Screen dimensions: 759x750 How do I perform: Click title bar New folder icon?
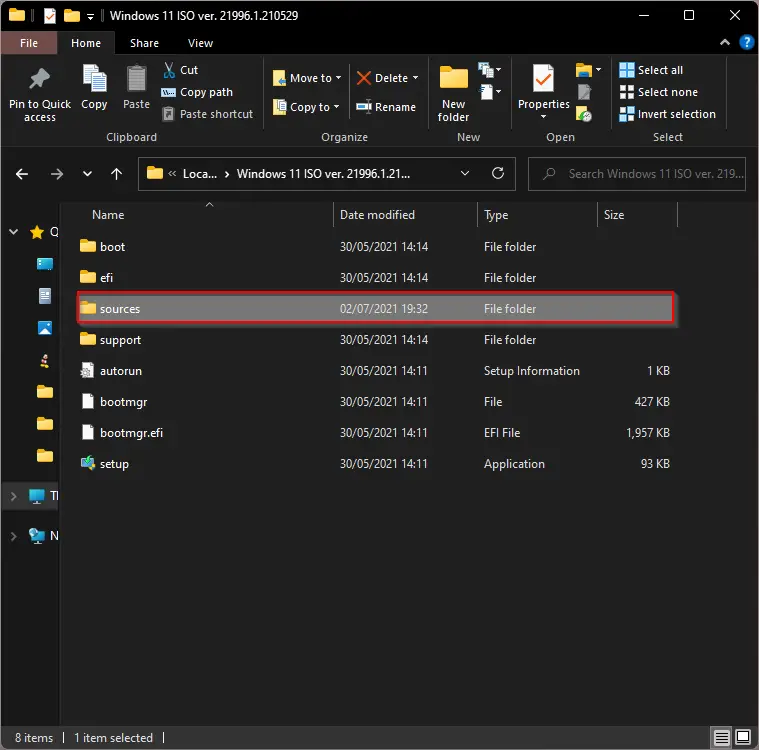[72, 16]
